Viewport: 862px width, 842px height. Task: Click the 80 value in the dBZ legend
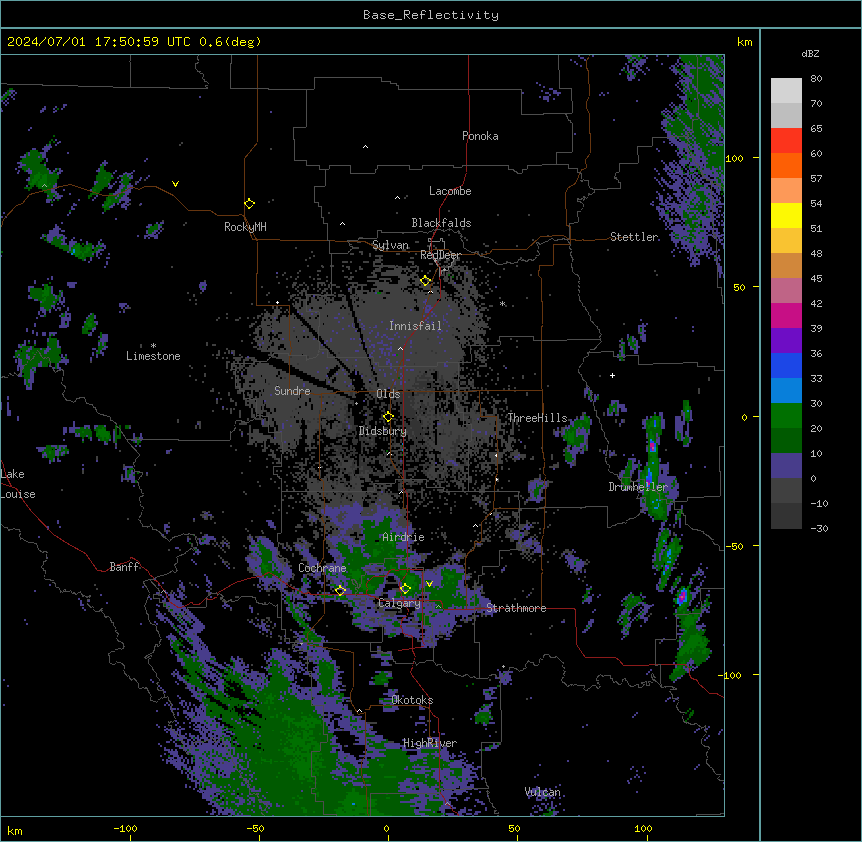pos(816,79)
